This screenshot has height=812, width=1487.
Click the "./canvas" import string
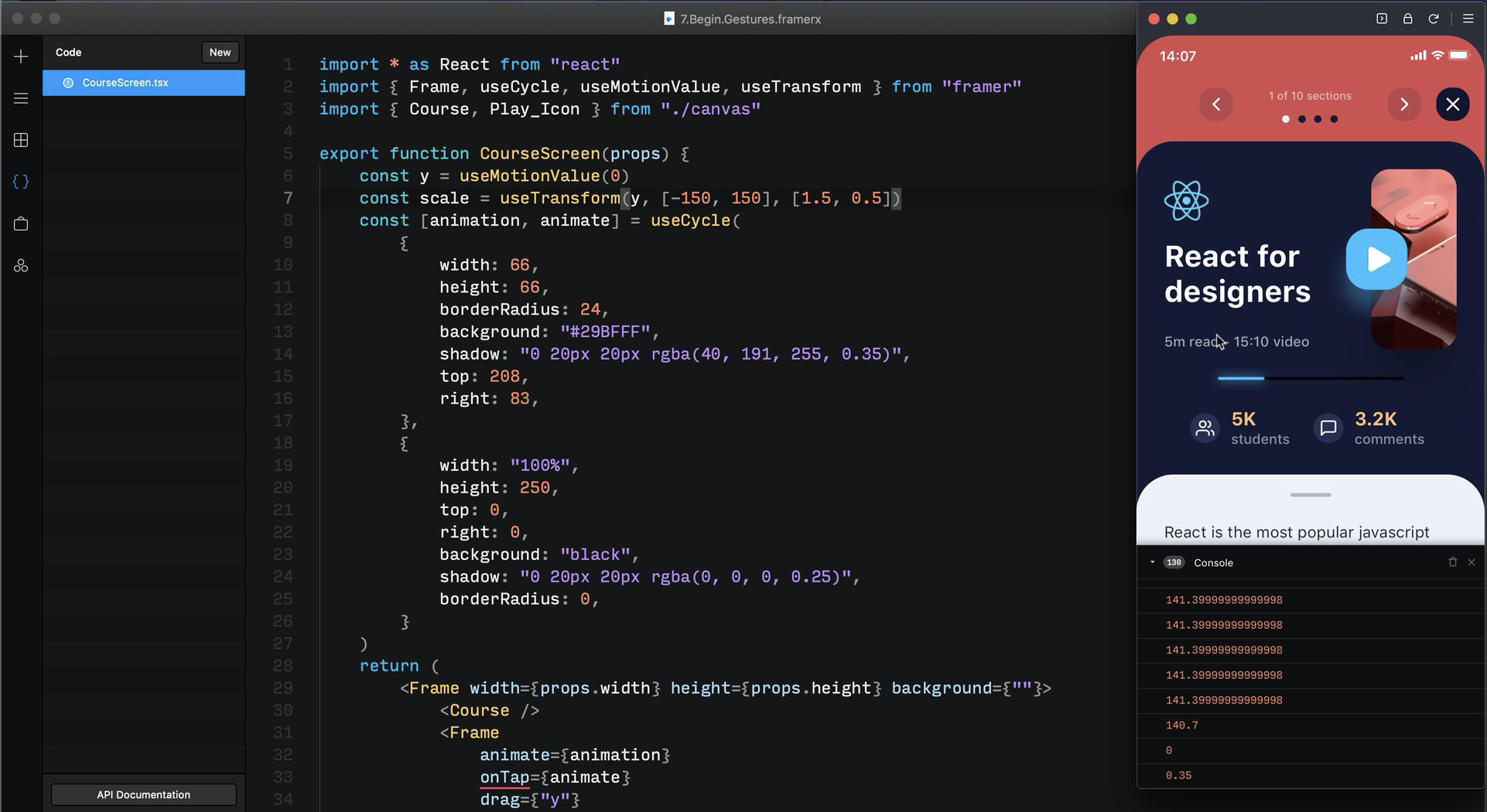[710, 109]
